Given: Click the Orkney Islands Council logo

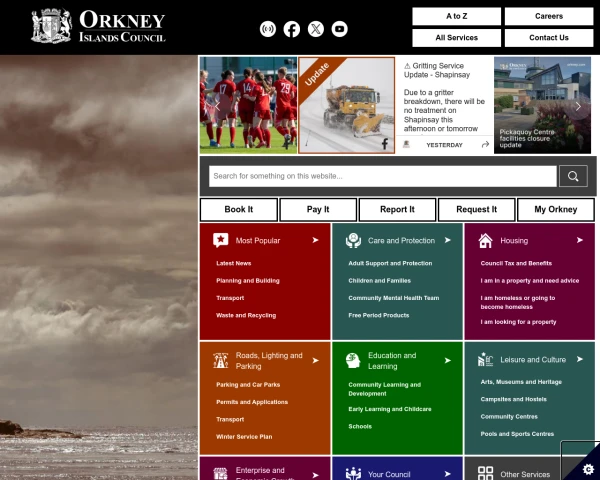Looking at the screenshot, I should click(x=98, y=26).
